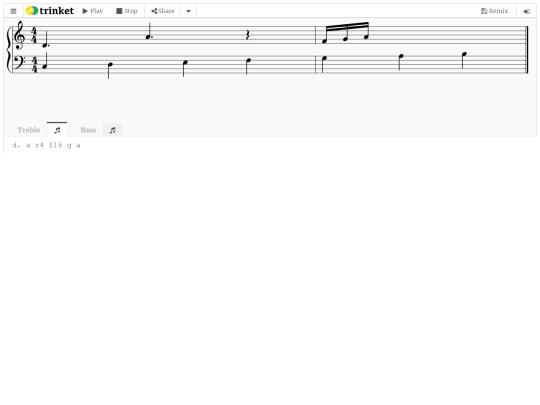Click into the treble notation text field
Viewport: 540px width, 405px height.
(x=270, y=145)
